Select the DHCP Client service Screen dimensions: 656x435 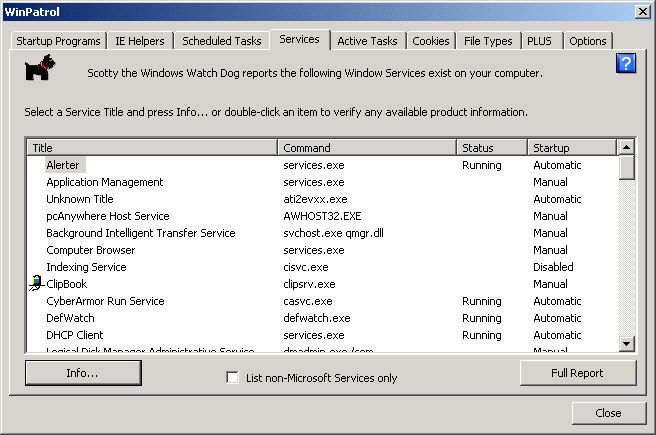click(x=74, y=335)
